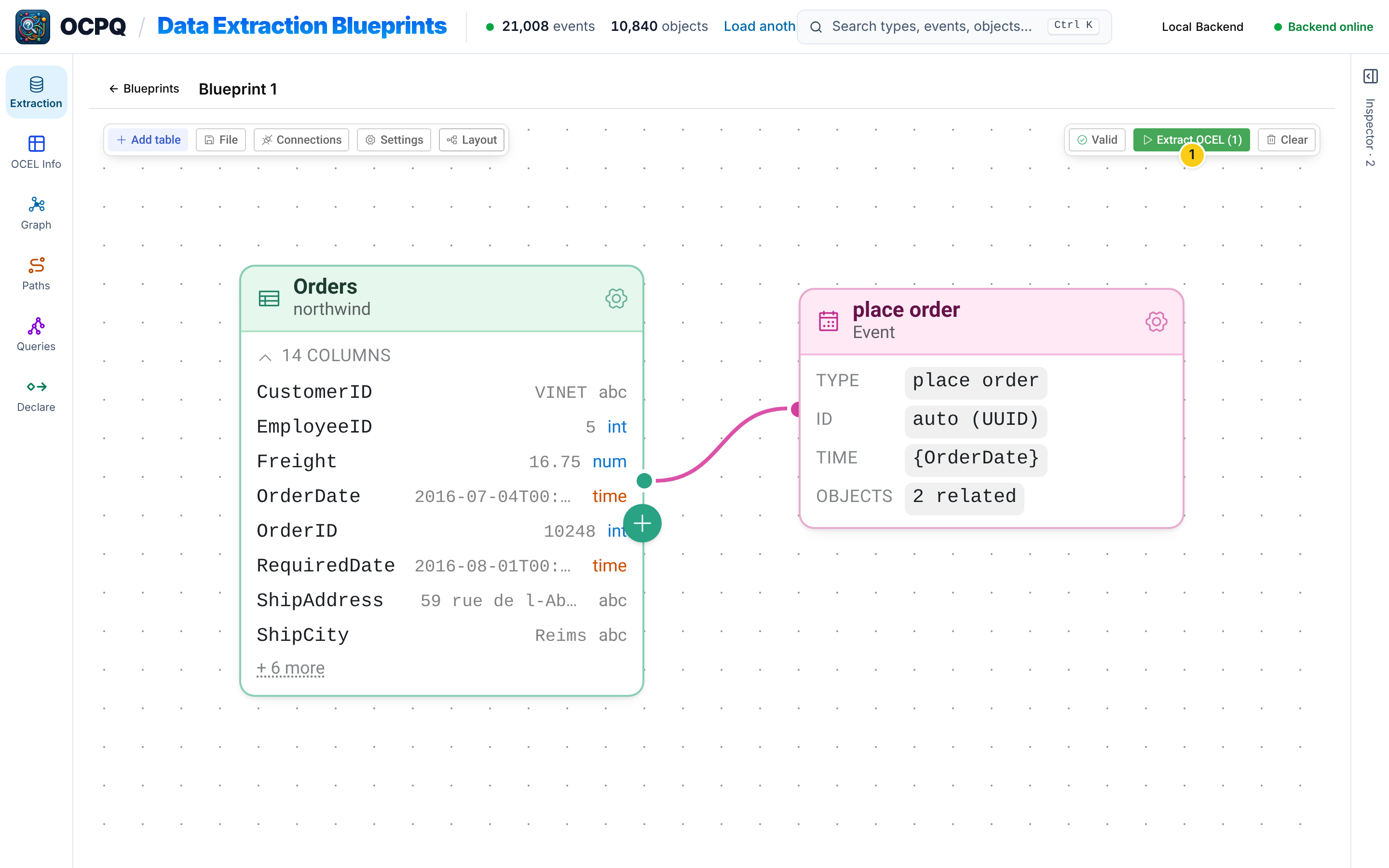This screenshot has height=868, width=1389.
Task: Click the Local Backend label
Action: point(1202,27)
